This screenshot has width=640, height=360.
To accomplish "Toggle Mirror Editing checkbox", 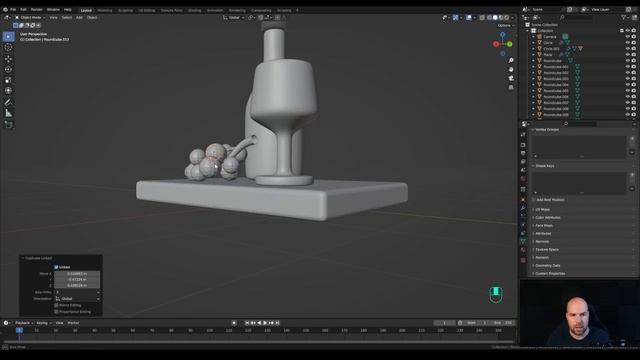I will click(x=56, y=305).
